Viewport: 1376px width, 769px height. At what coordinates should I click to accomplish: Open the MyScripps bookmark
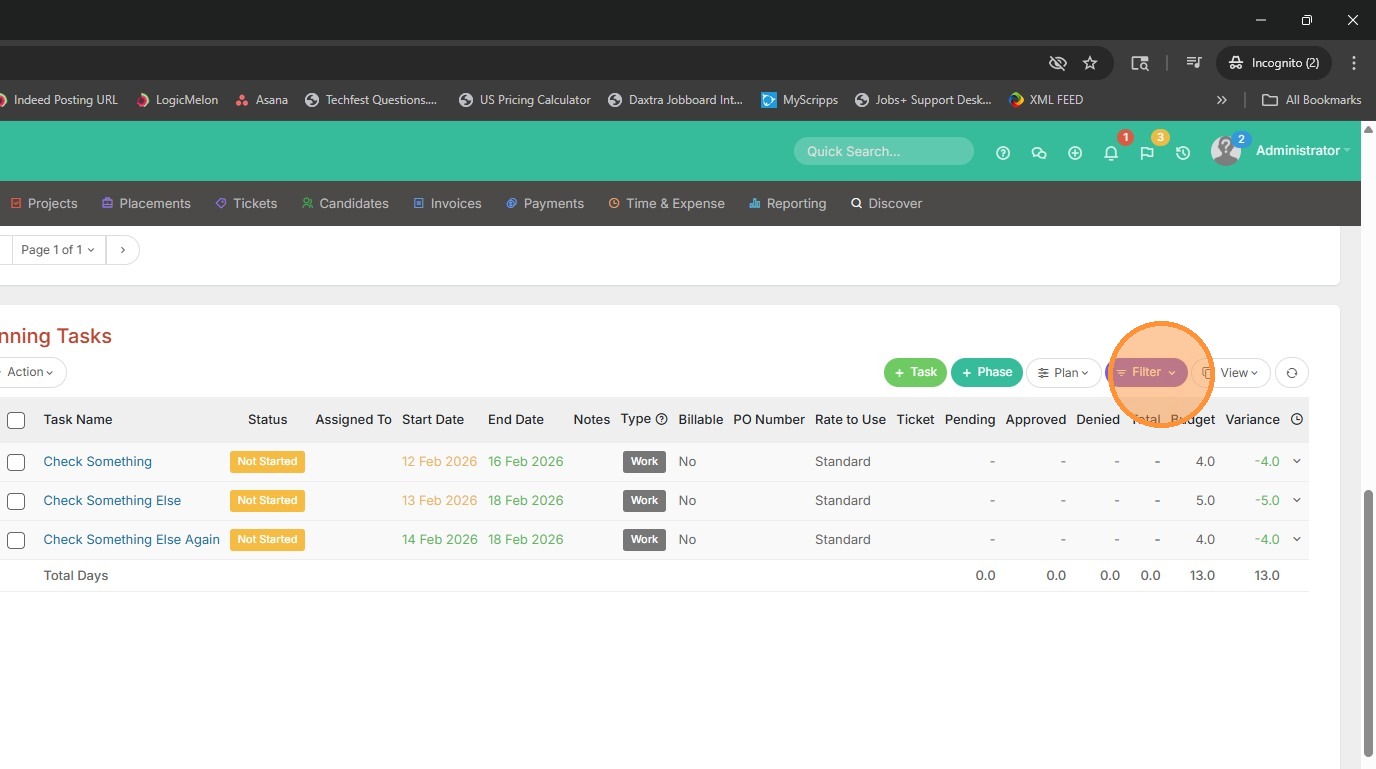[x=800, y=100]
